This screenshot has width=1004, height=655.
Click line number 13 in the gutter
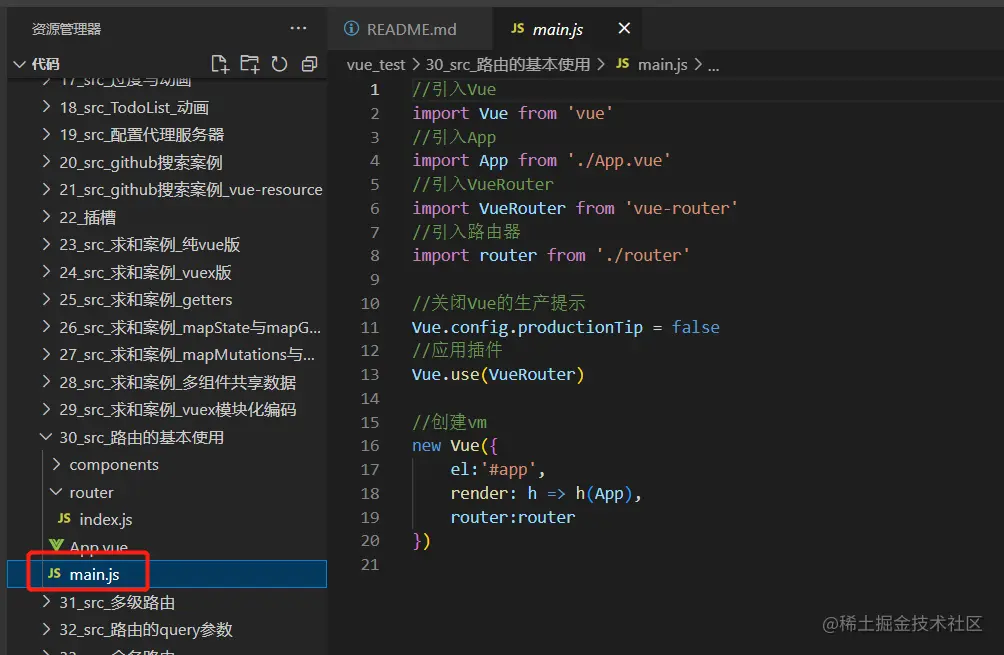(370, 375)
